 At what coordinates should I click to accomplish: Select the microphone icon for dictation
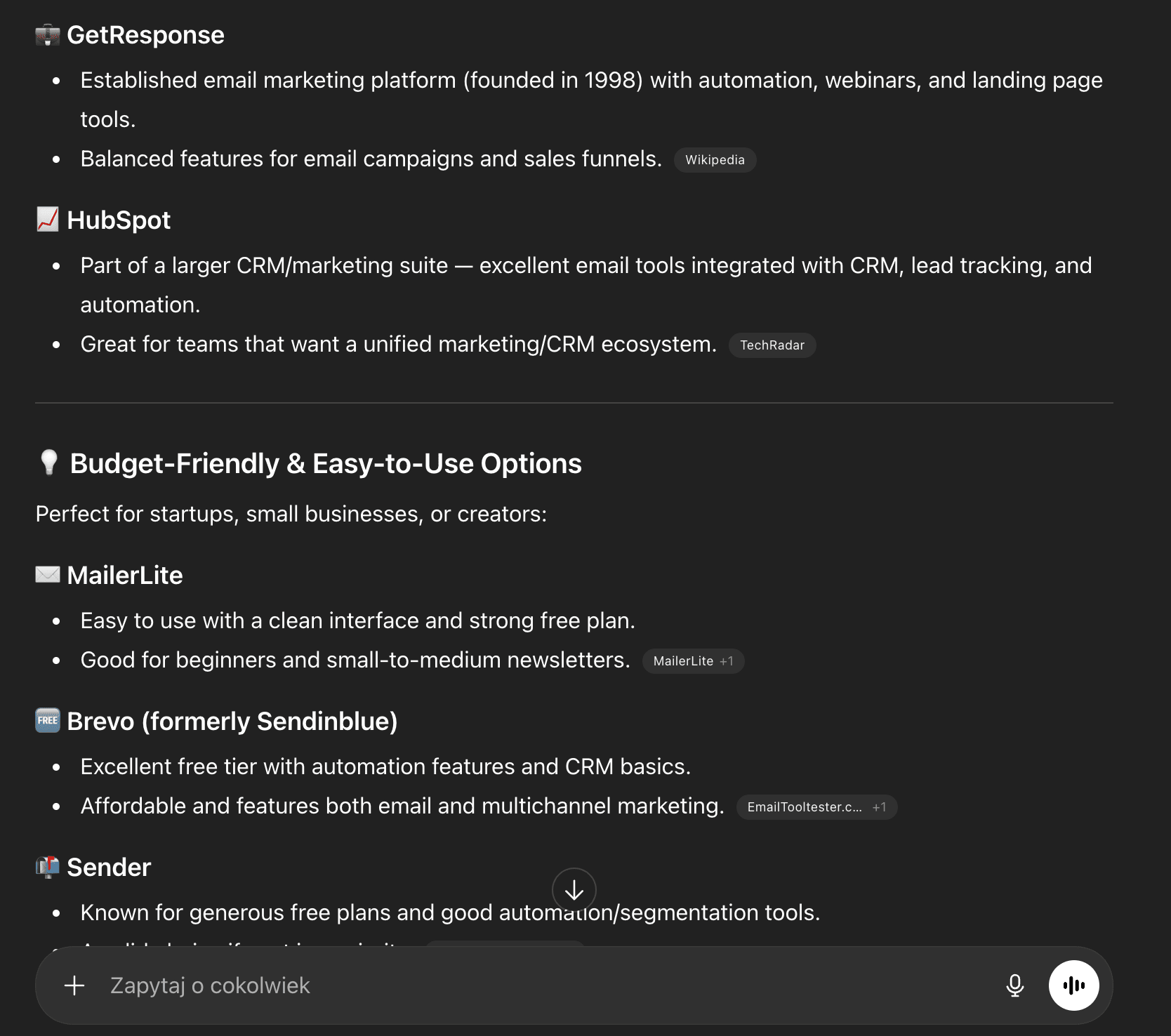click(x=1014, y=985)
